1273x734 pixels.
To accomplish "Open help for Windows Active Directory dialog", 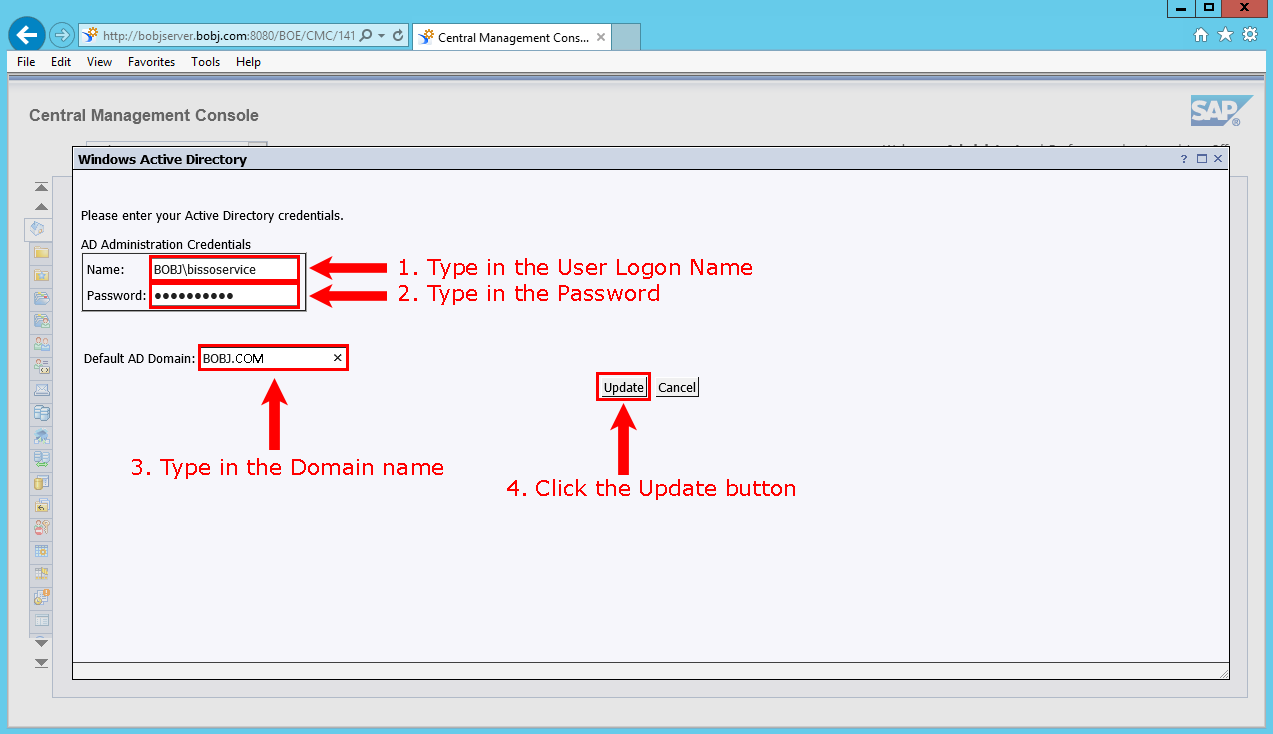I will click(x=1184, y=158).
